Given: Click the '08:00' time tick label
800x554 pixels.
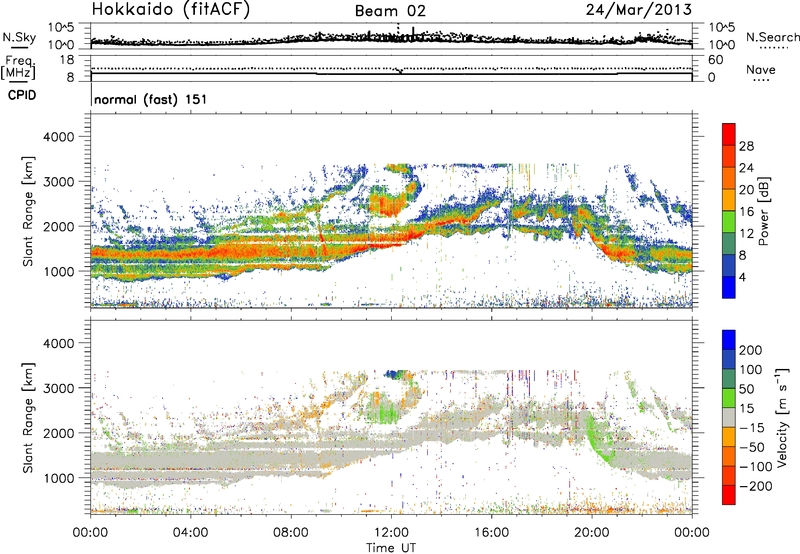Looking at the screenshot, I should coord(291,533).
